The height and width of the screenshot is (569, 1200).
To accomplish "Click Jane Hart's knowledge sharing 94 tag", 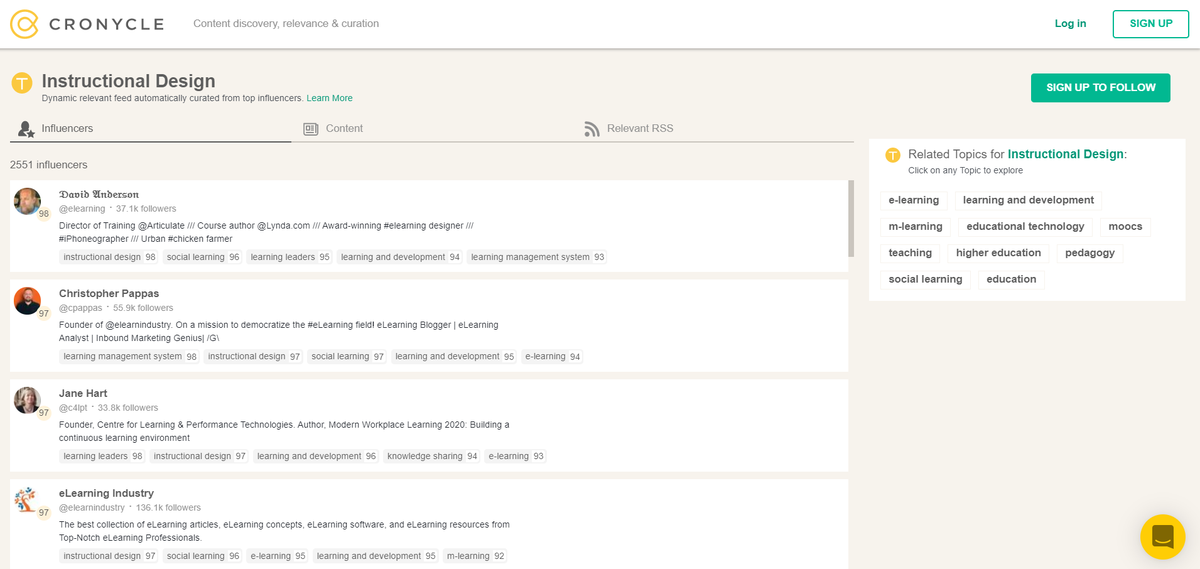I will click(432, 456).
